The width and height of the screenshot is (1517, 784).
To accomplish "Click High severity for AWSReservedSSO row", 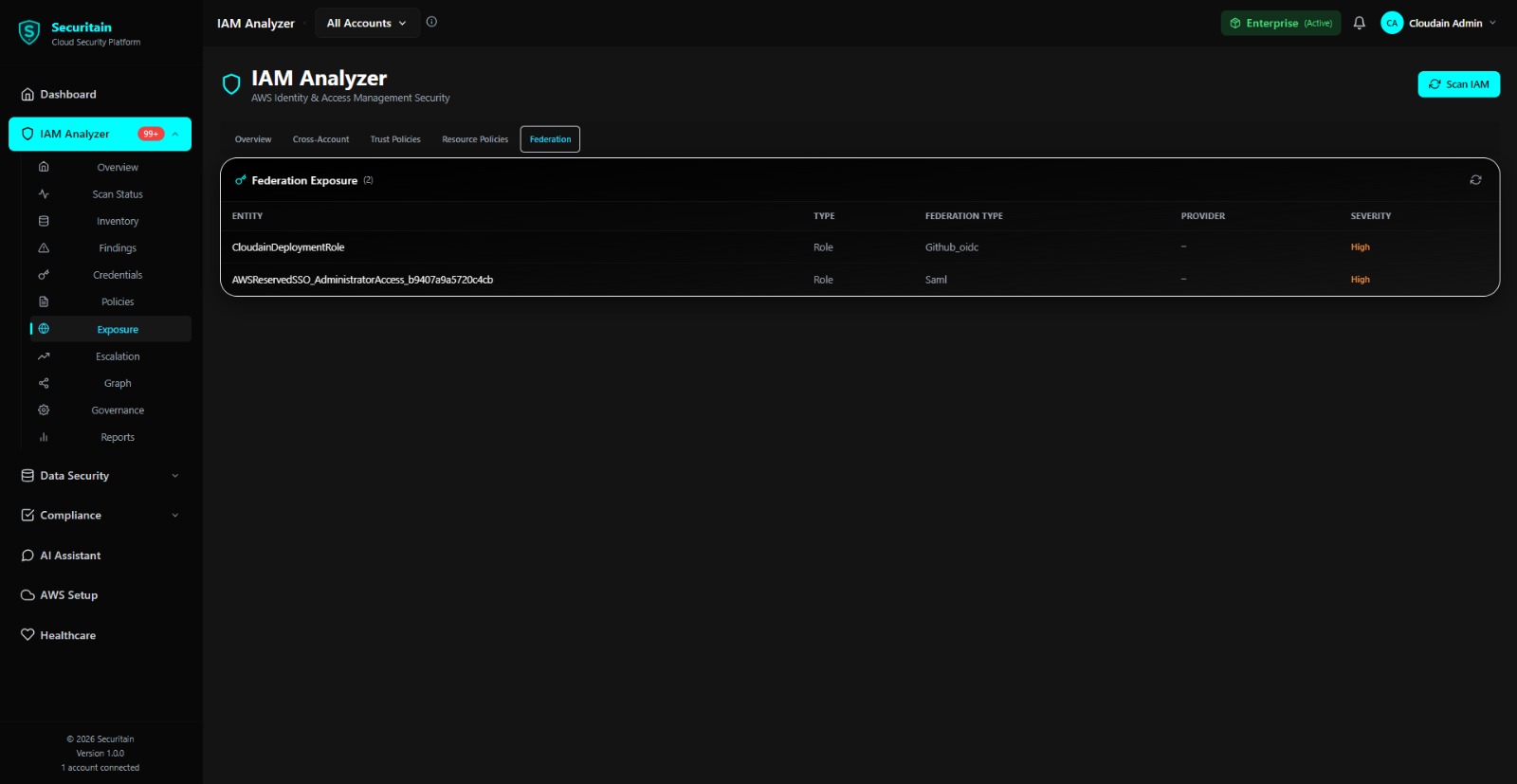I will click(1361, 280).
